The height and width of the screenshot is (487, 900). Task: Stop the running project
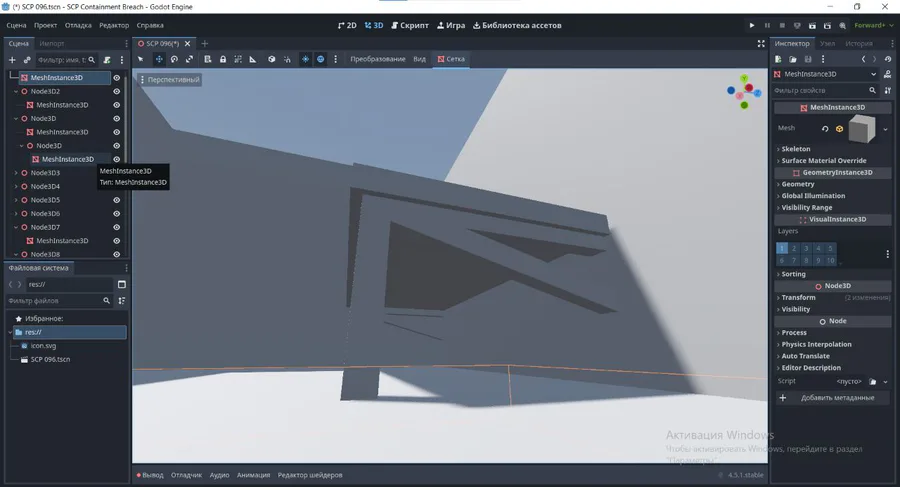point(782,25)
